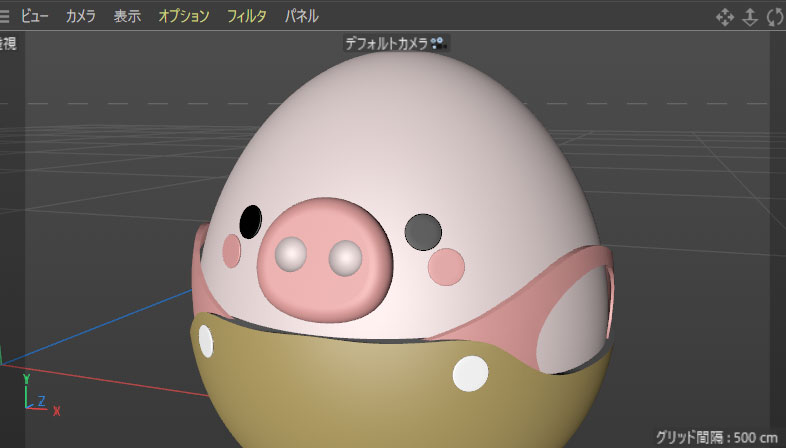Open the highlighted オプション menu
Viewport: 786px width, 448px height.
[184, 16]
